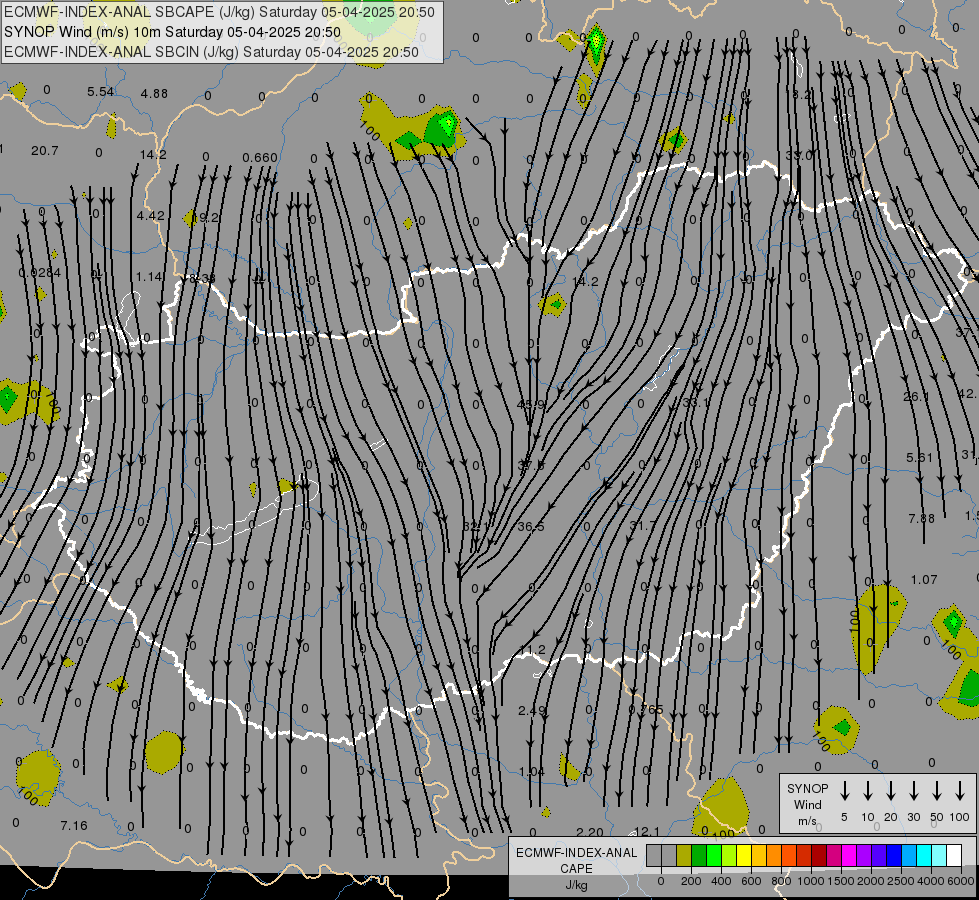
Task: Click the SYNOP Wind 10m header line
Action: (x=172, y=32)
